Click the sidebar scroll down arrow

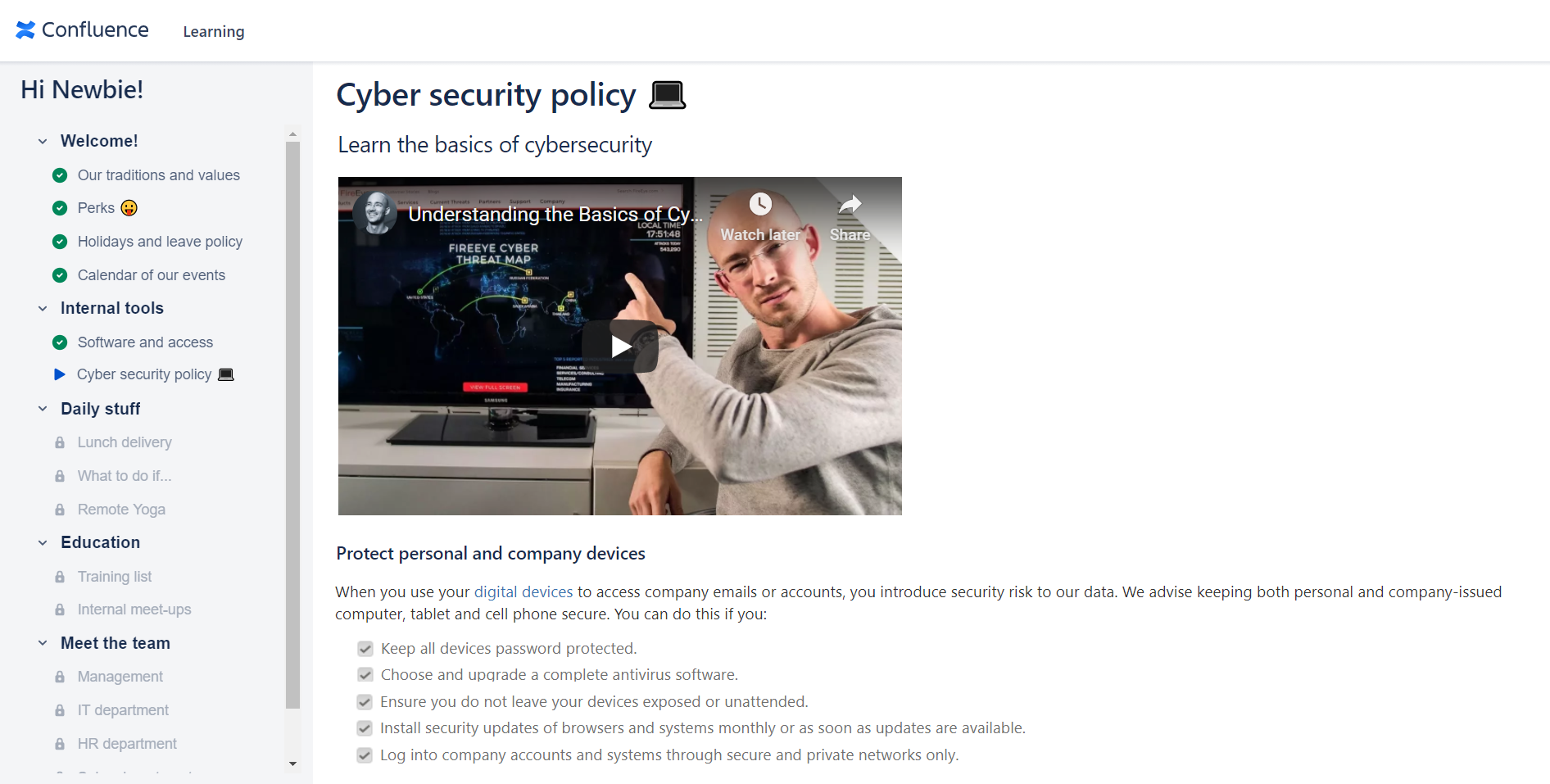pyautogui.click(x=293, y=764)
